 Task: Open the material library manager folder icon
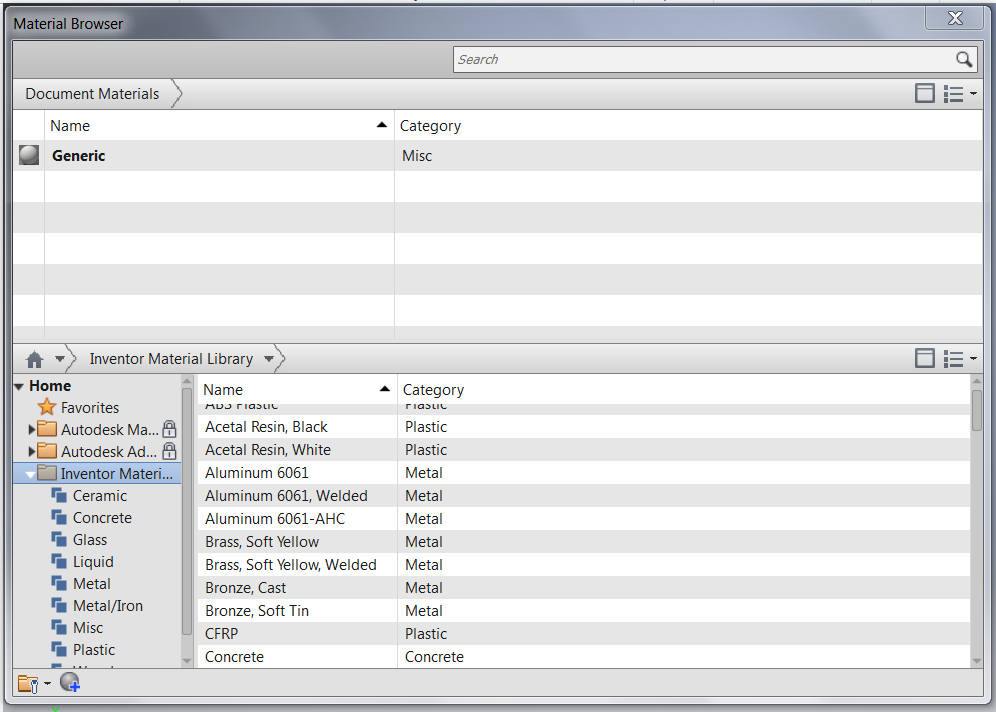tap(30, 681)
